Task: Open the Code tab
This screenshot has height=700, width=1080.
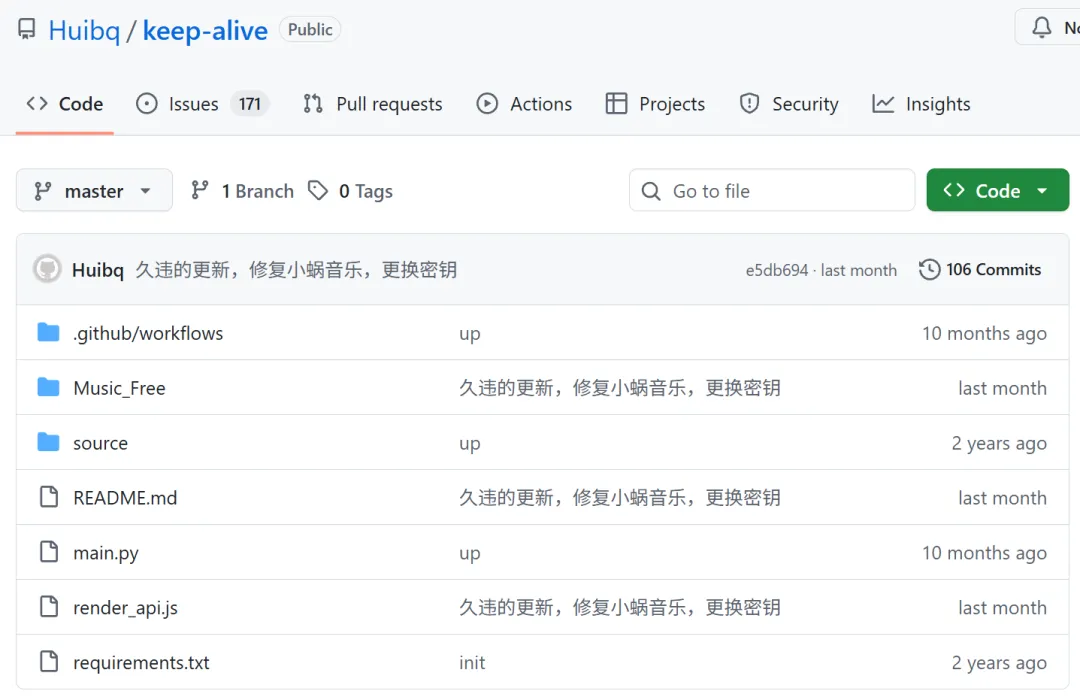Action: 65,104
